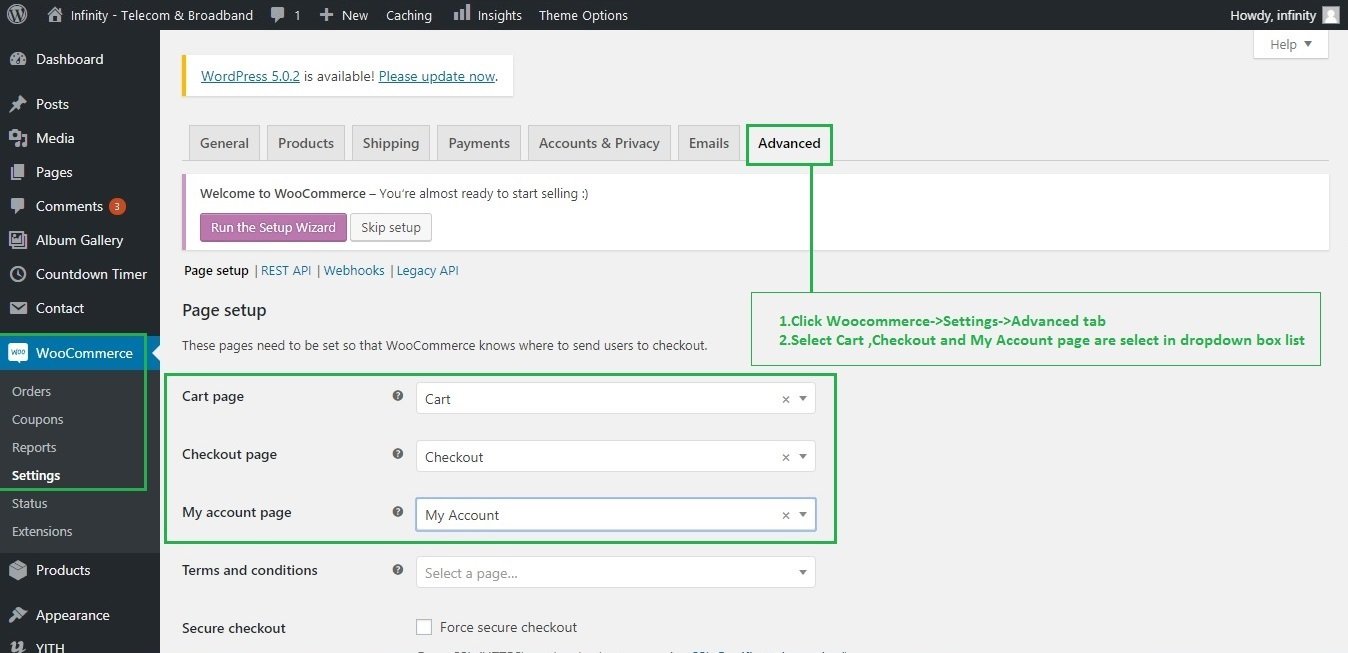
Task: Click the Please update now link
Action: (437, 76)
